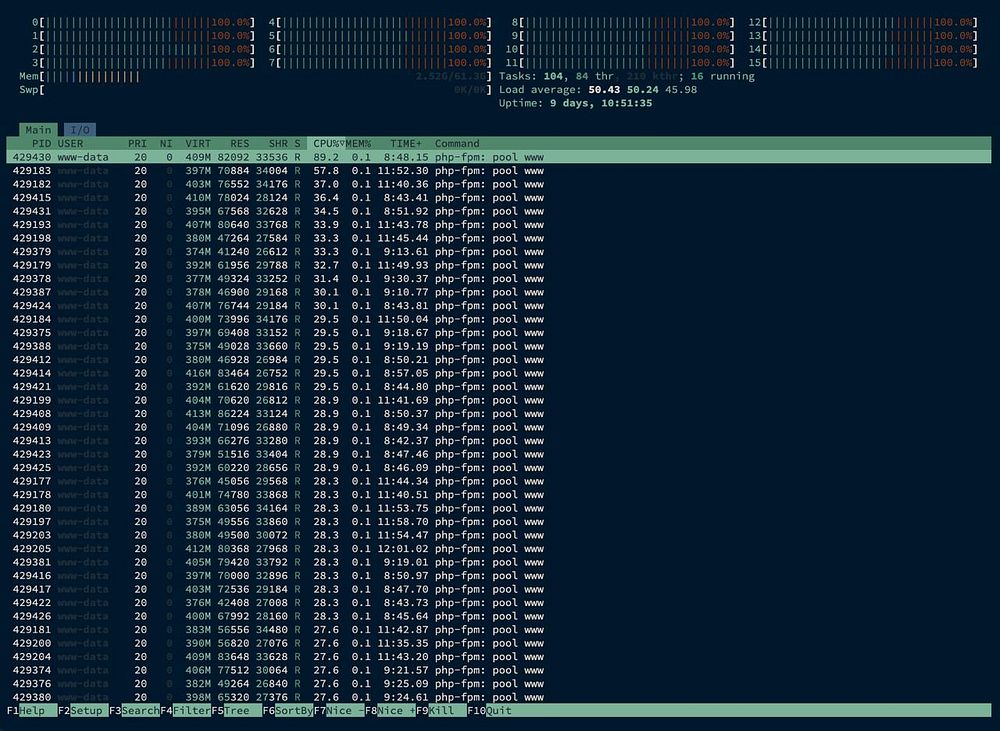The width and height of the screenshot is (1000, 731).
Task: Select process row PID 429193
Action: click(499, 225)
